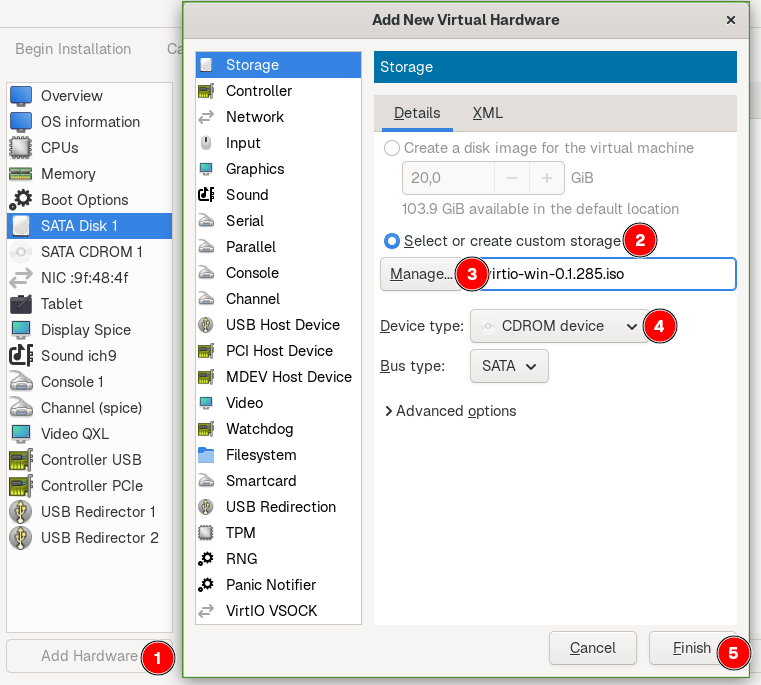Select Sound ich9 in VM details
The width and height of the screenshot is (761, 685).
tap(90, 356)
